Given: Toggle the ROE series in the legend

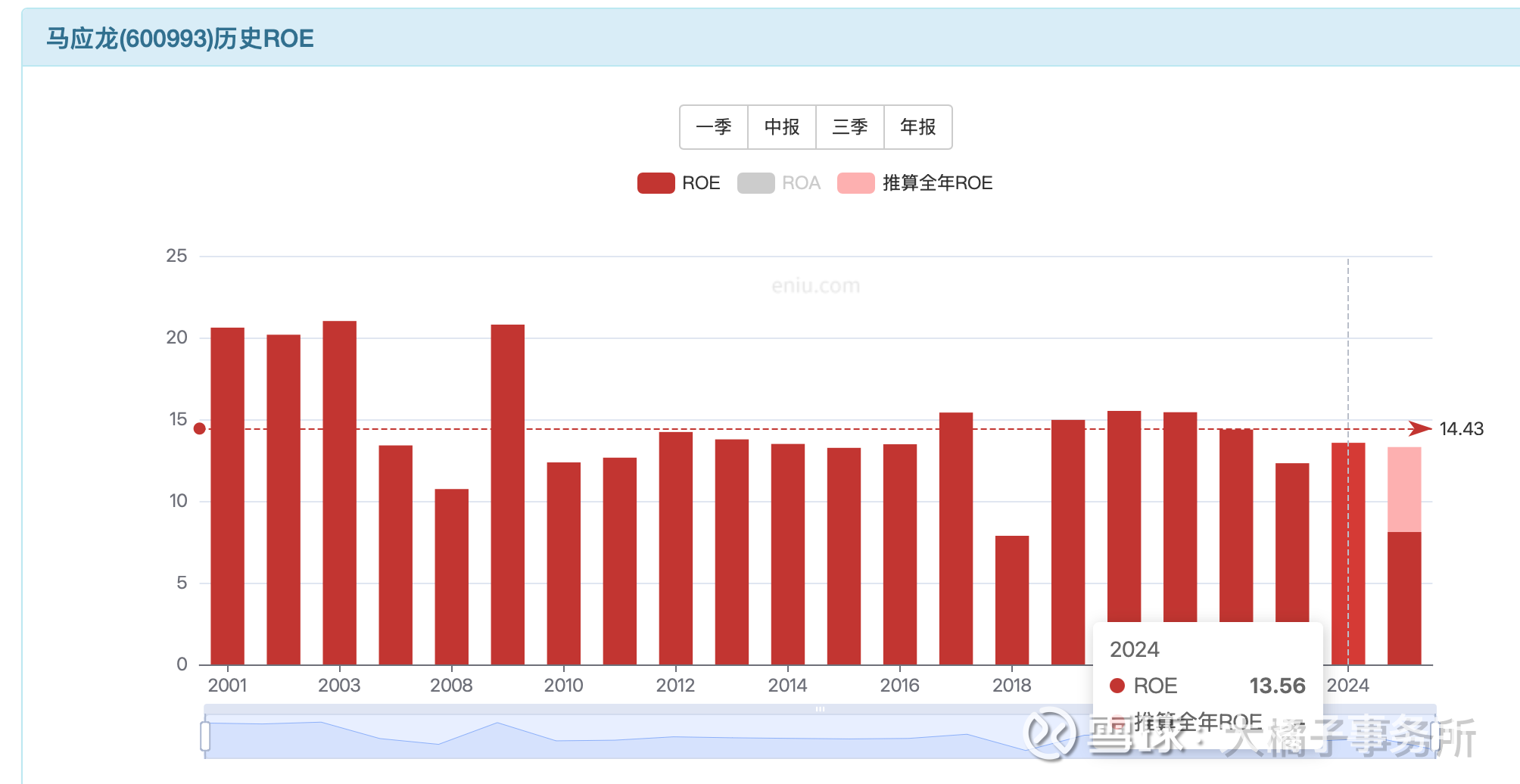Looking at the screenshot, I should pos(679,183).
